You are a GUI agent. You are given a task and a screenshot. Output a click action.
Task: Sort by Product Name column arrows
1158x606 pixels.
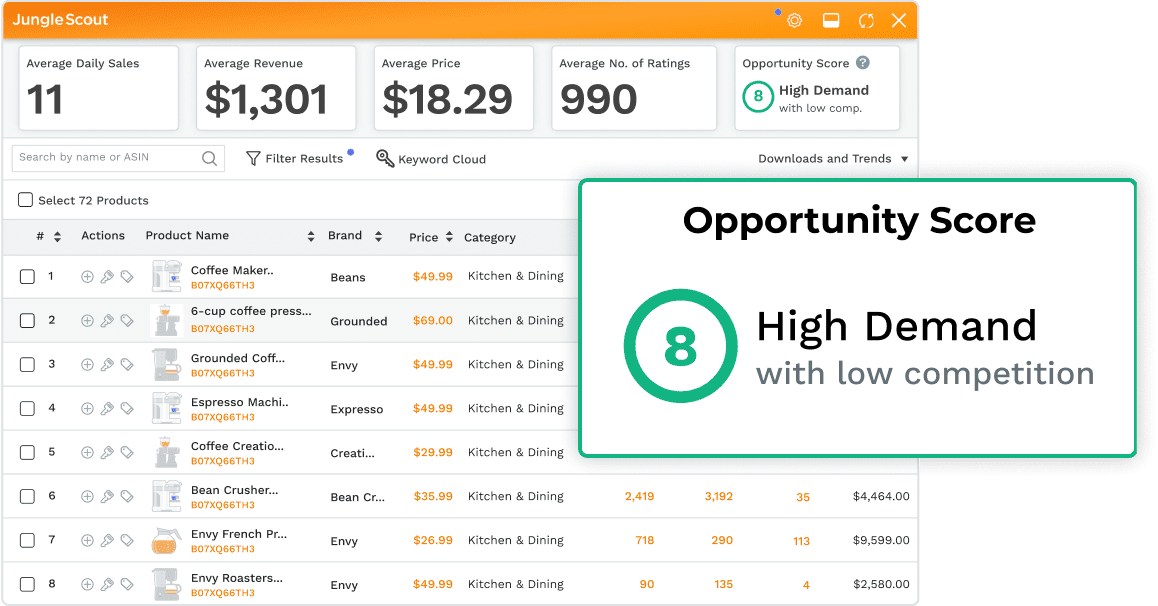311,237
